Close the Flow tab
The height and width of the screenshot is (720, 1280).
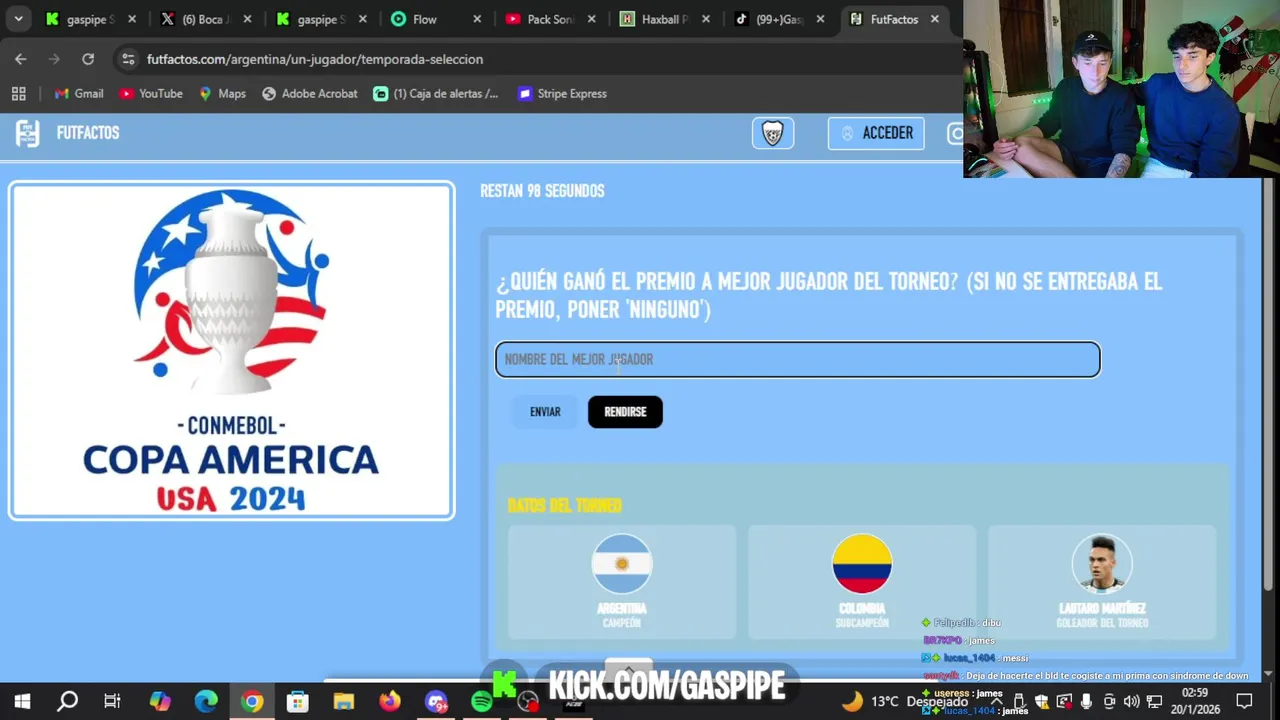click(x=477, y=19)
